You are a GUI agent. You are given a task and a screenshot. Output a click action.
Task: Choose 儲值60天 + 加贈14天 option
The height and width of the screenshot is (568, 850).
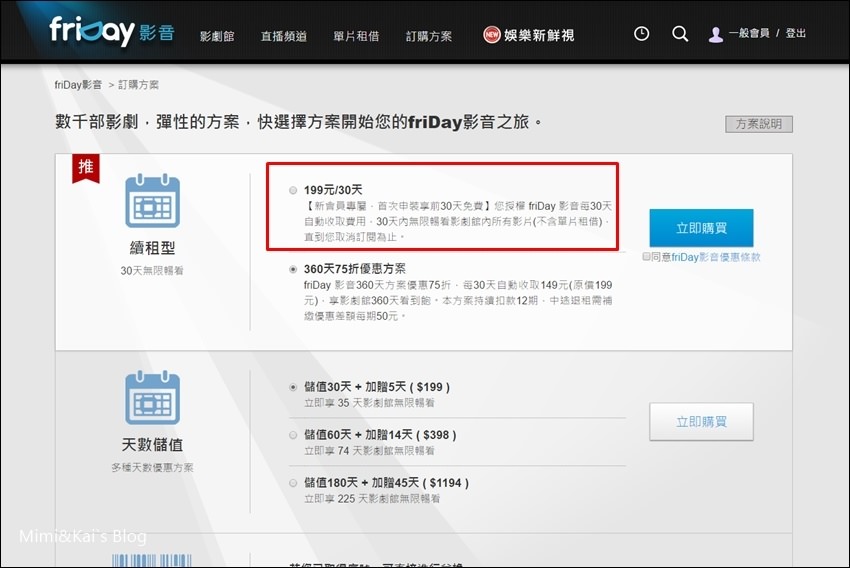tap(292, 435)
